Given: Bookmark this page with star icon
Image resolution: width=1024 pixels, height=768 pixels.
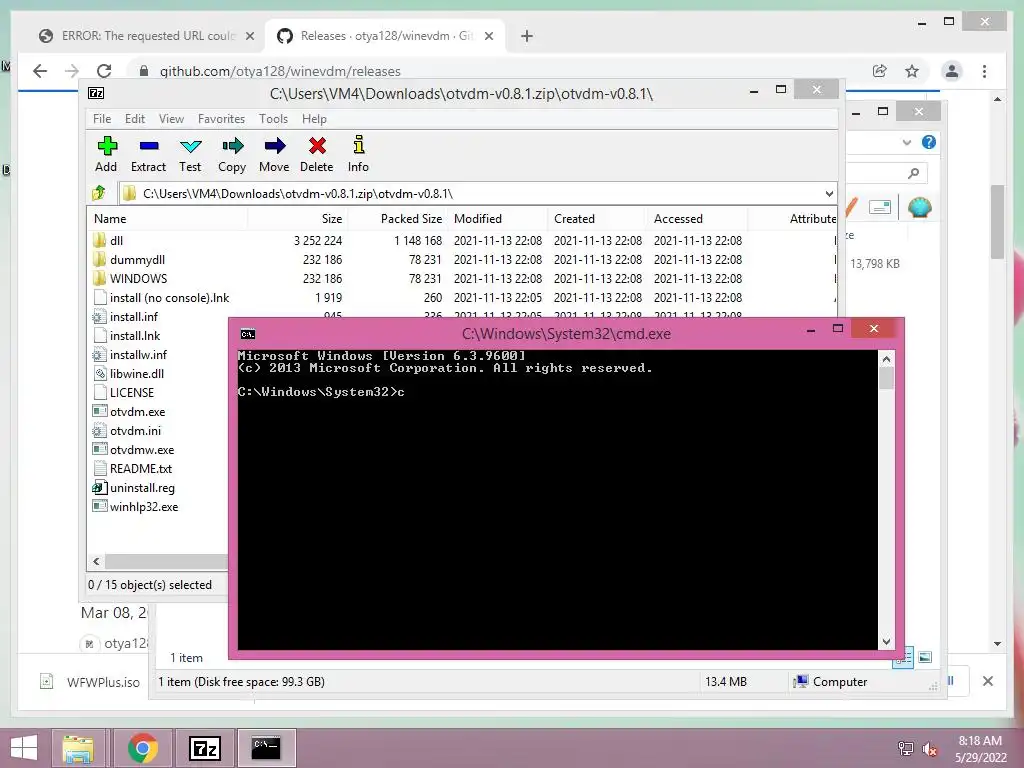Looking at the screenshot, I should [912, 71].
